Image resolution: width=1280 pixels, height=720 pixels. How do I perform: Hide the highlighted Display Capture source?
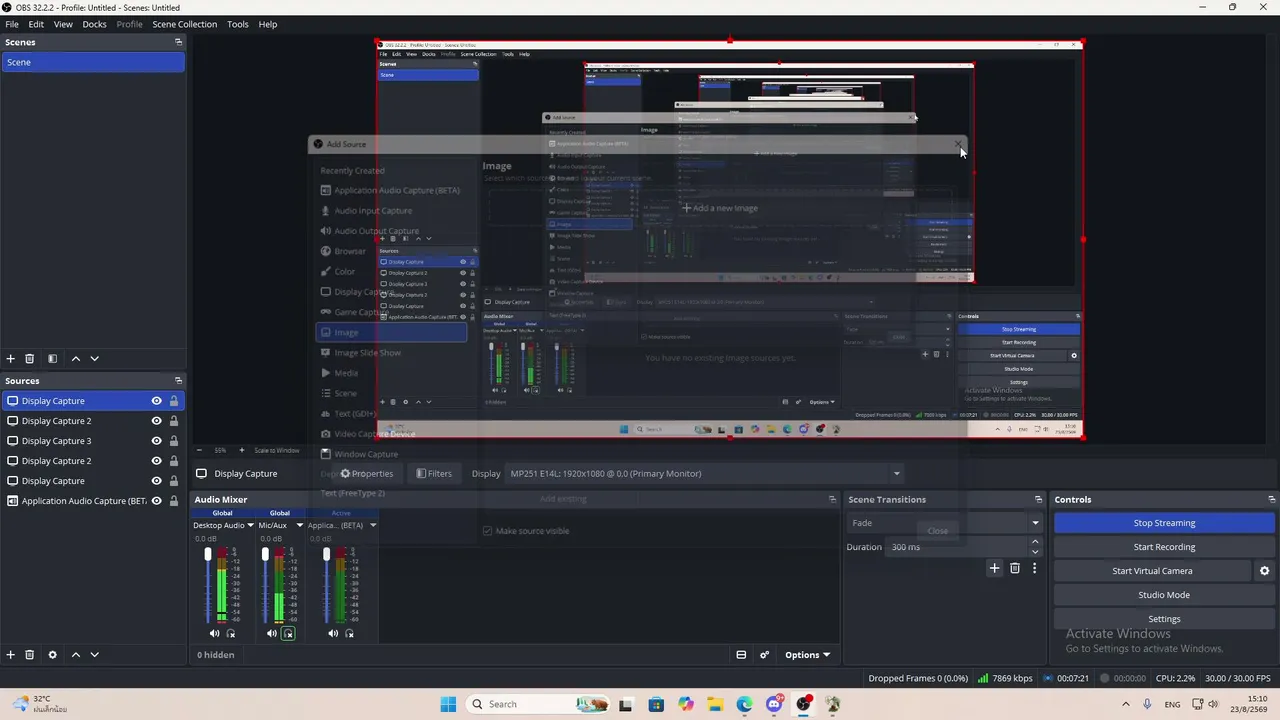click(156, 401)
